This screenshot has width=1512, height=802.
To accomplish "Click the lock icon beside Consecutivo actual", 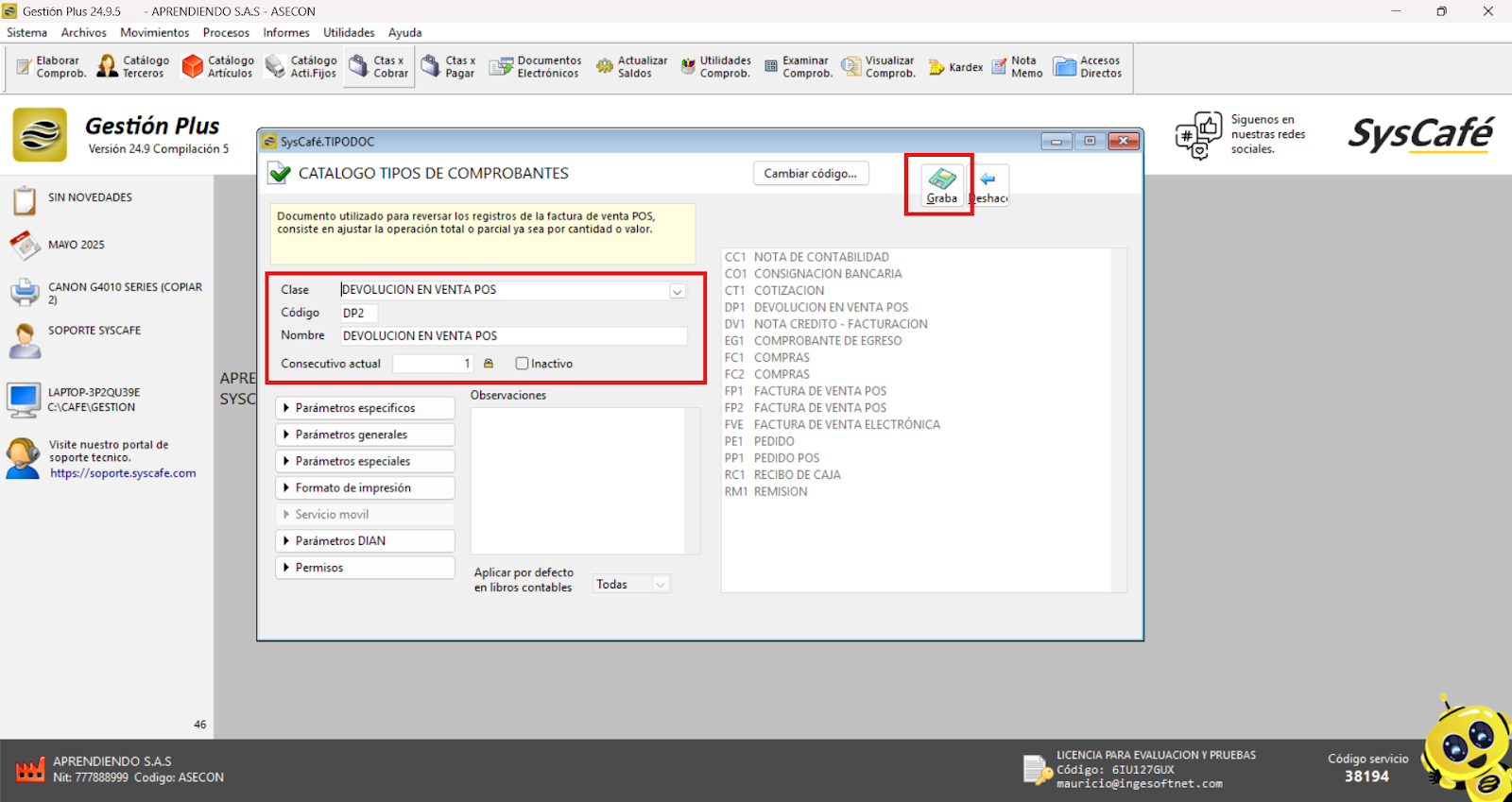I will coord(489,364).
